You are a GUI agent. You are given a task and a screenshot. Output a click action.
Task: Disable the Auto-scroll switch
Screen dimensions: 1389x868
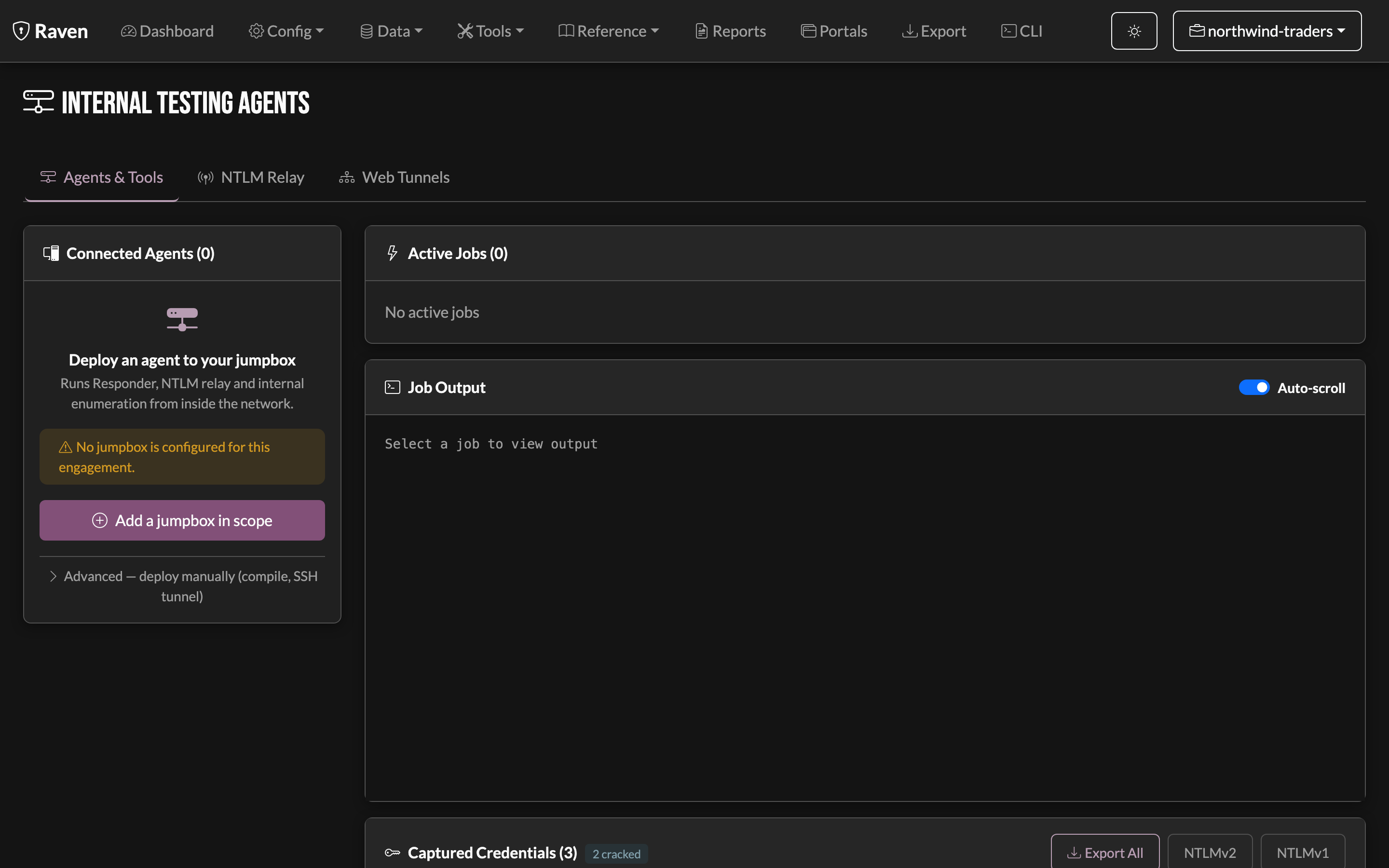[x=1254, y=388]
